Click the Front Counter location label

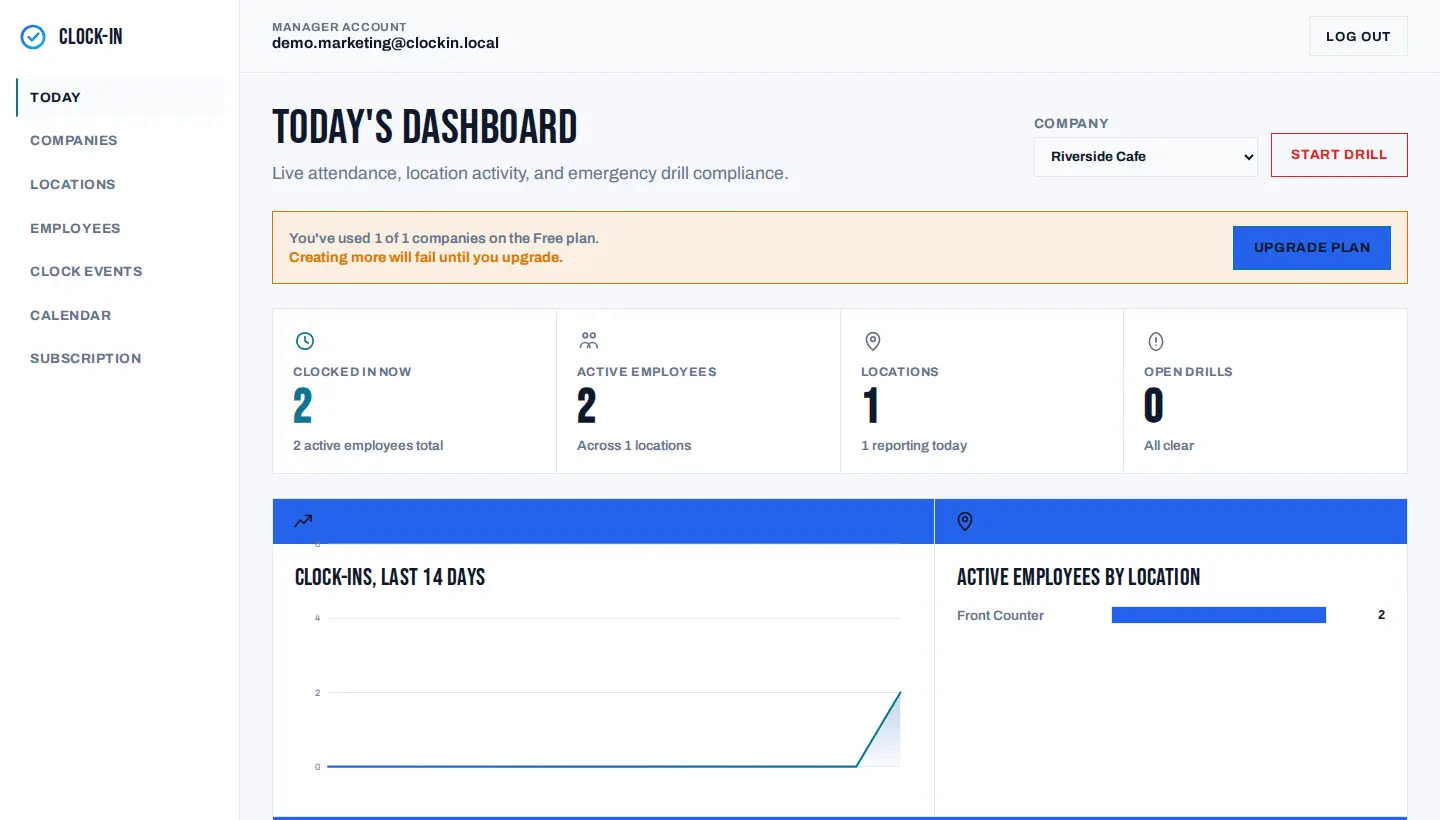pyautogui.click(x=1000, y=615)
